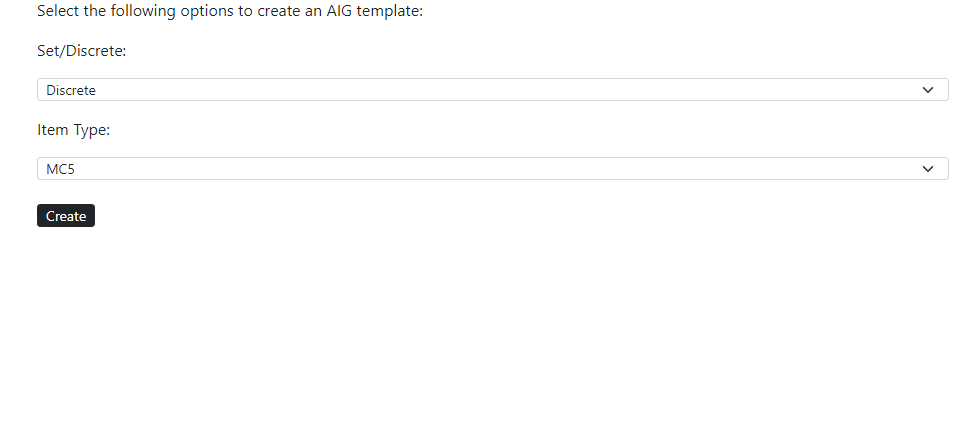Click the Create button

click(66, 216)
